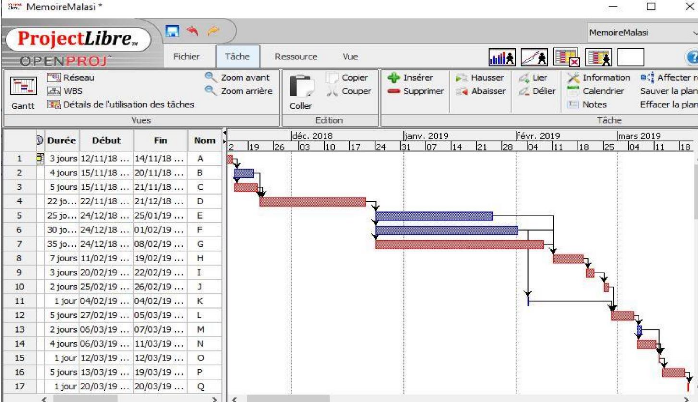Click the table scroll right arrow
This screenshot has width=698, height=402.
(x=215, y=399)
